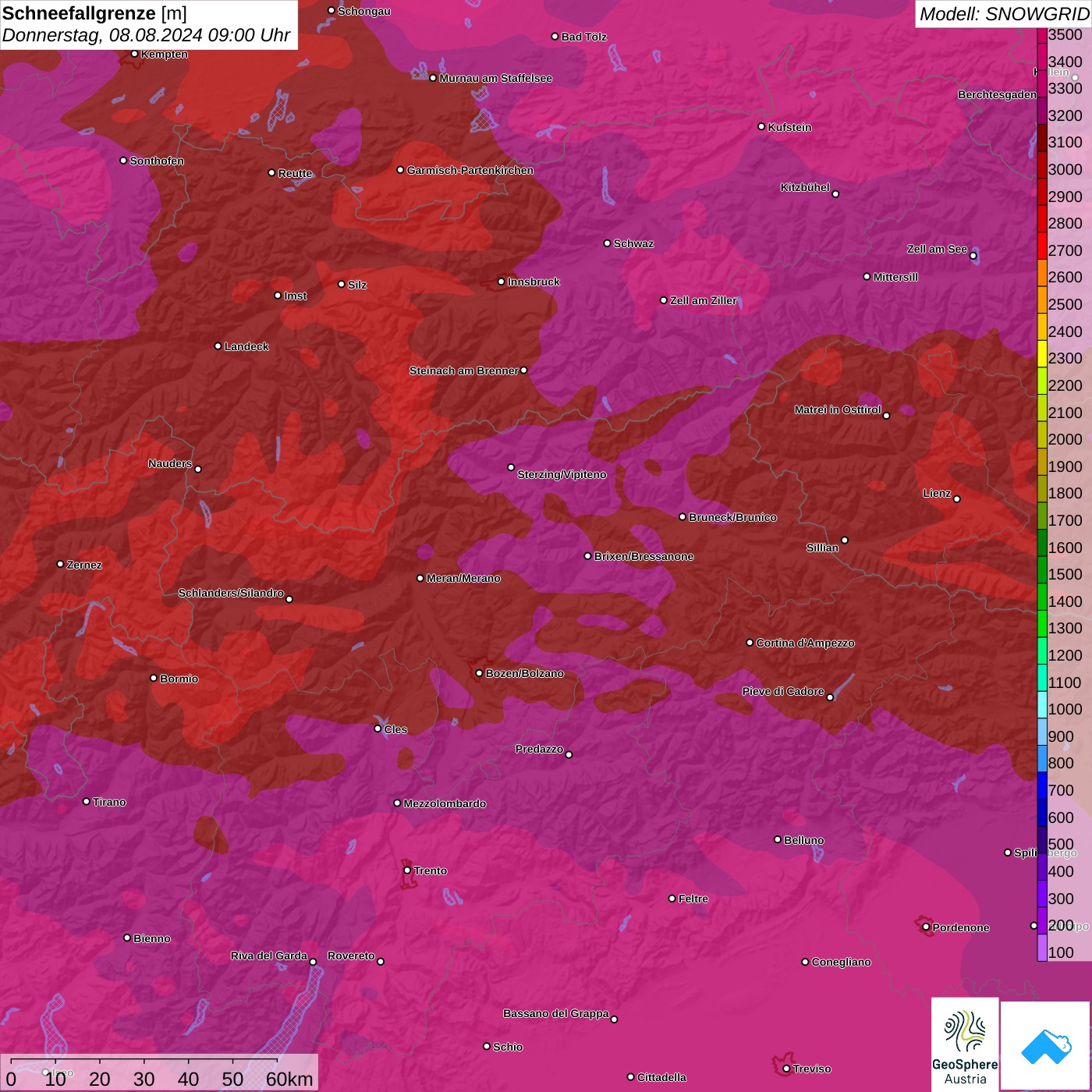1092x1092 pixels.
Task: Click the Zernez label
Action: (84, 565)
